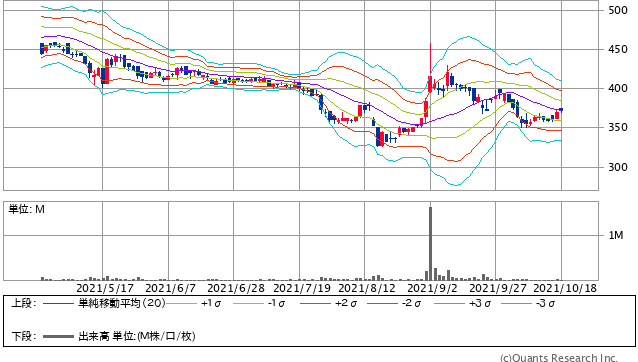Click the green +1σ legend line
Viewport: 638px width, 362px height.
click(181, 303)
